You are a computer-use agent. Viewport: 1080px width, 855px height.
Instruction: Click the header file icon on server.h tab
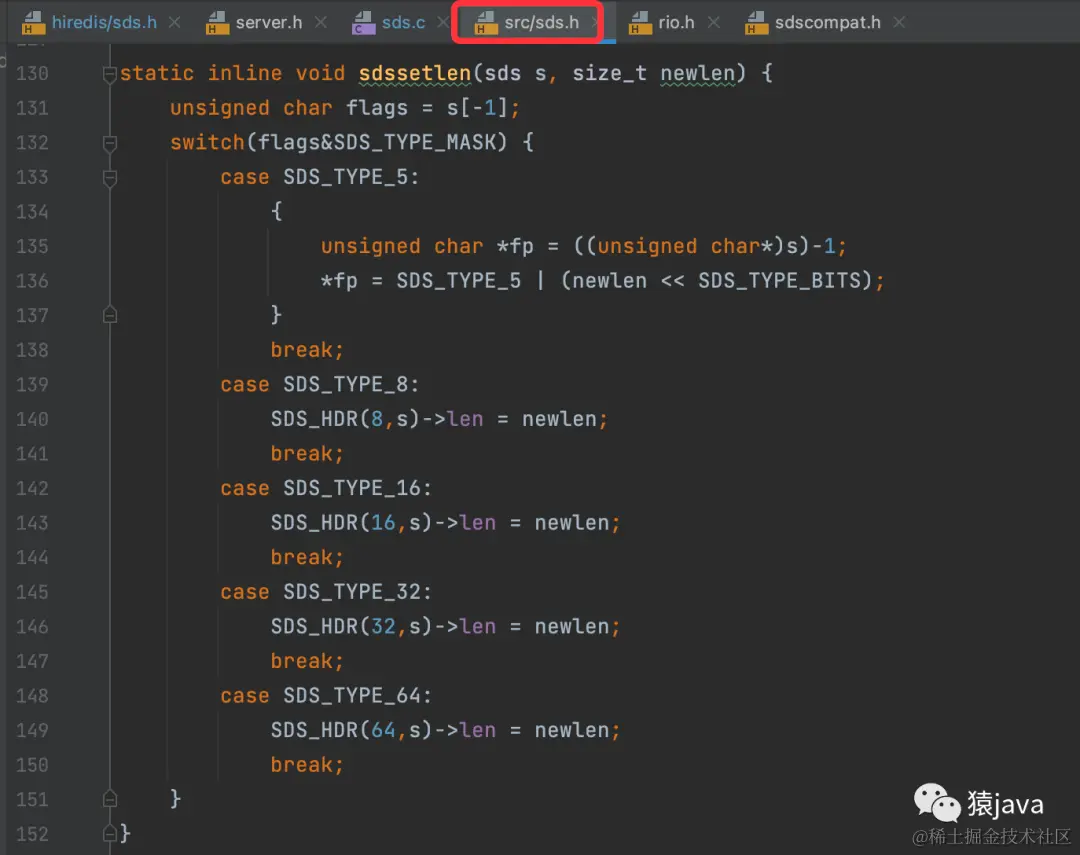point(217,23)
